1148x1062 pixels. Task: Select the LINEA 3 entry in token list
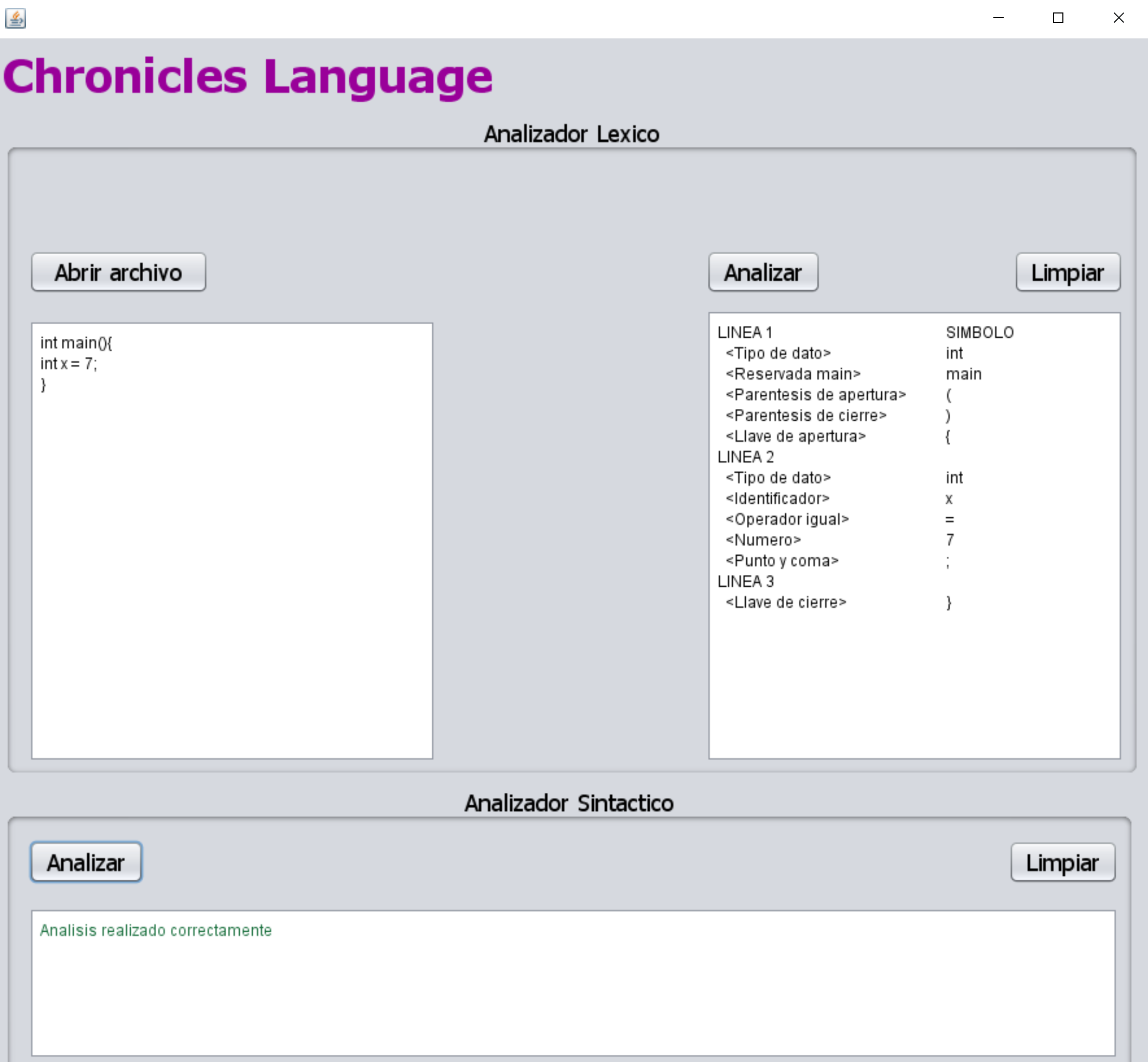point(745,582)
